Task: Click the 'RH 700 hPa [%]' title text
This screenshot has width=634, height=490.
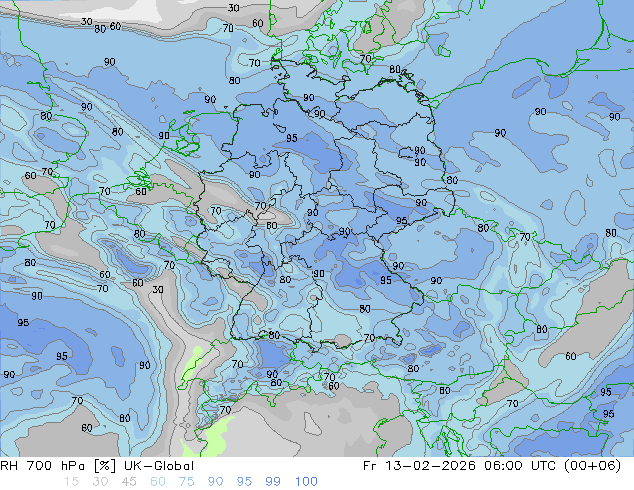Action: tap(58, 466)
